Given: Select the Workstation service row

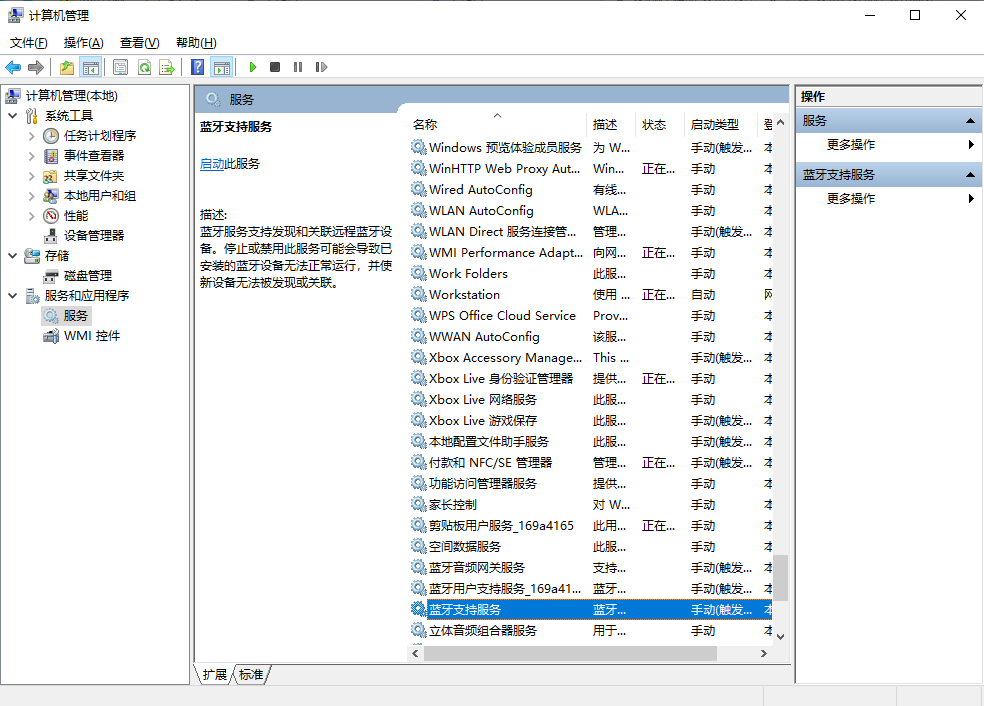Looking at the screenshot, I should [x=464, y=295].
